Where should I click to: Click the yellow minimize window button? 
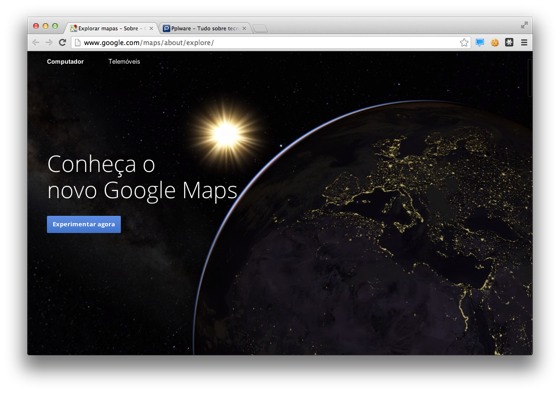pos(45,26)
